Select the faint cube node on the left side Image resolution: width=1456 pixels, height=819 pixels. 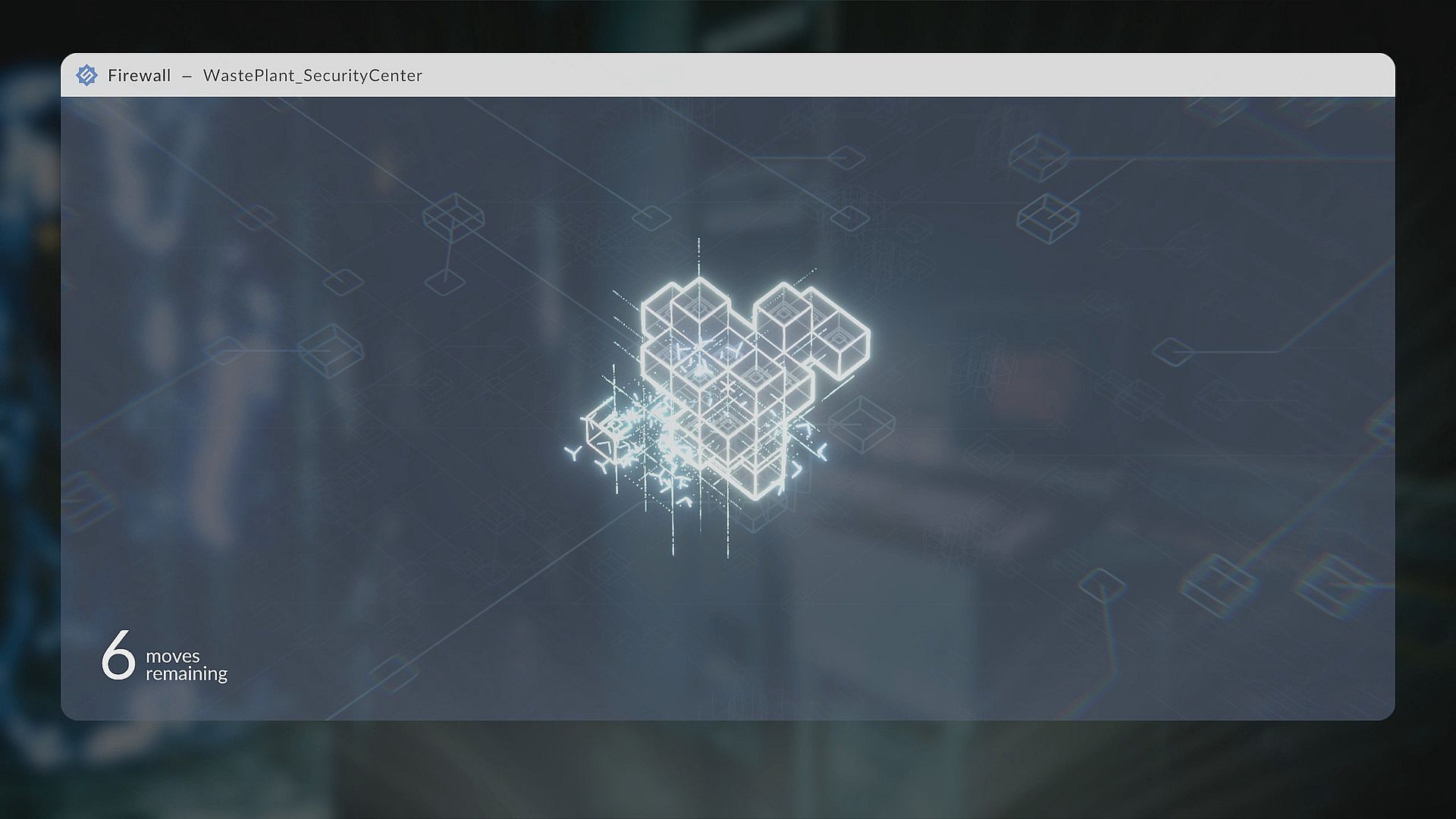pos(330,350)
